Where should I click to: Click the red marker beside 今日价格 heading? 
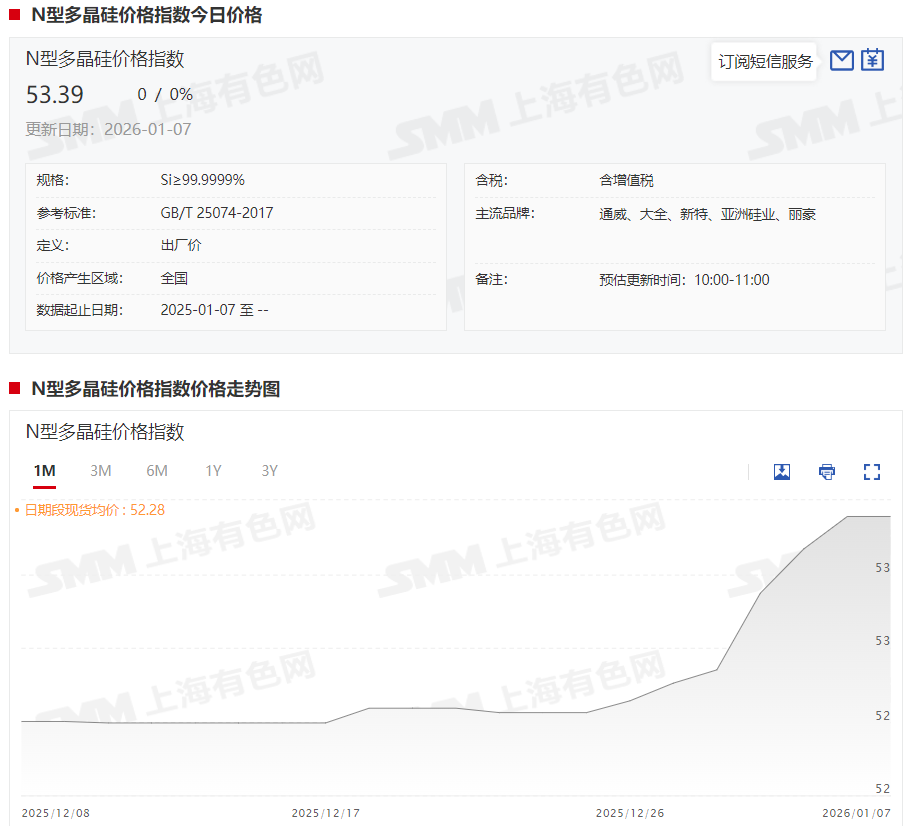coord(15,15)
